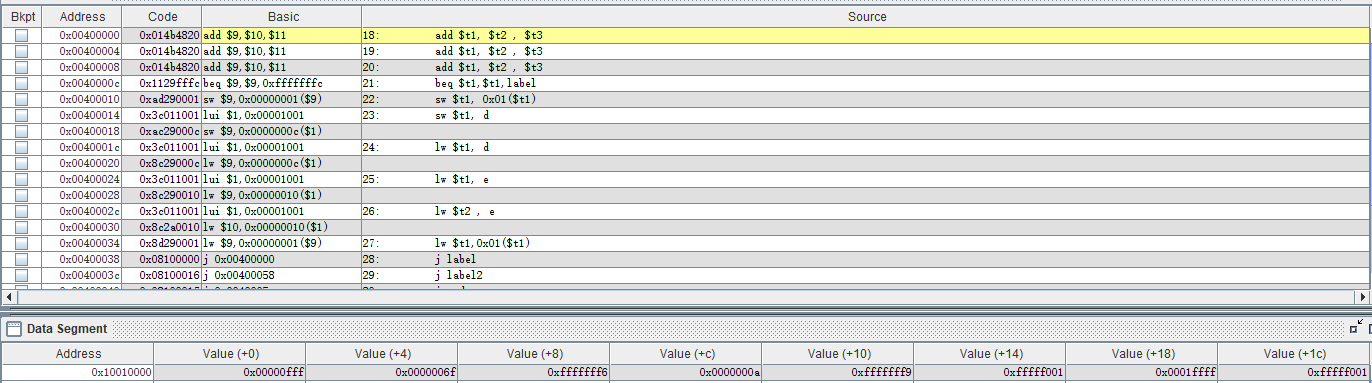
Task: Check breakpoint box for address 0x00400024
Action: coord(20,179)
